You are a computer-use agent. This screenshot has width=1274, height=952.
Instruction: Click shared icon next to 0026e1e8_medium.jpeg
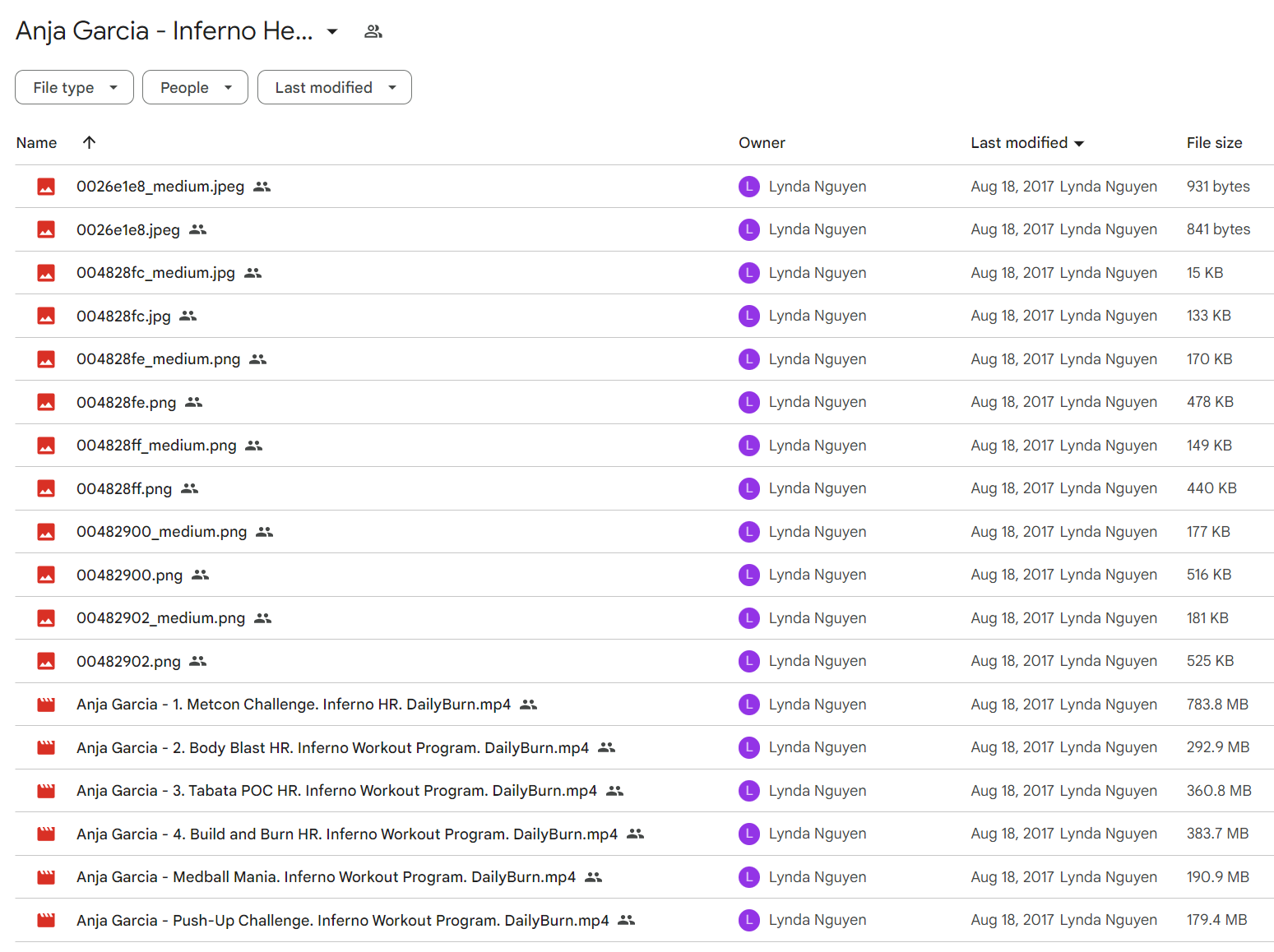click(x=262, y=187)
